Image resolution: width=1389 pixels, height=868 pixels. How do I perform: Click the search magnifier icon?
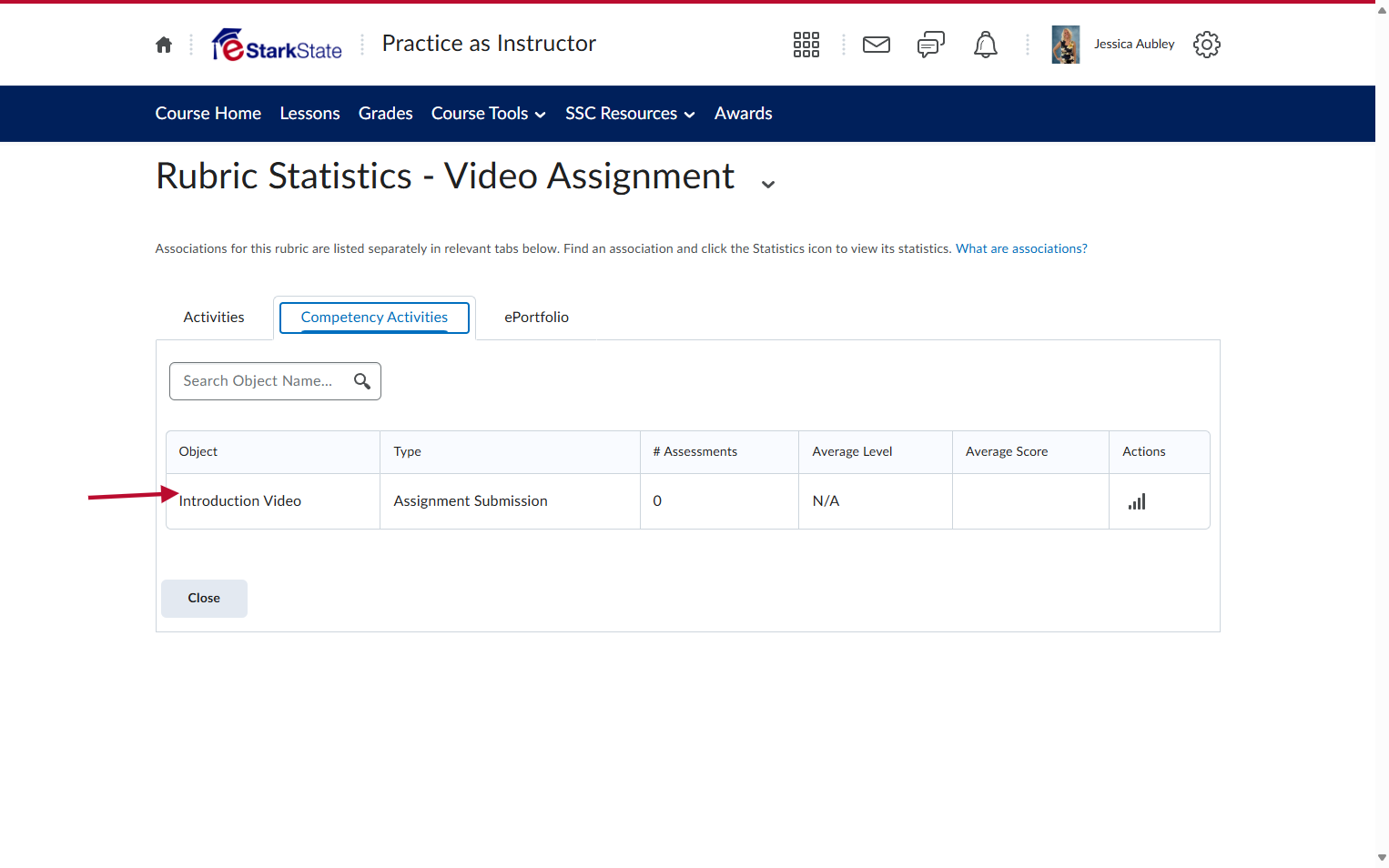tap(362, 381)
